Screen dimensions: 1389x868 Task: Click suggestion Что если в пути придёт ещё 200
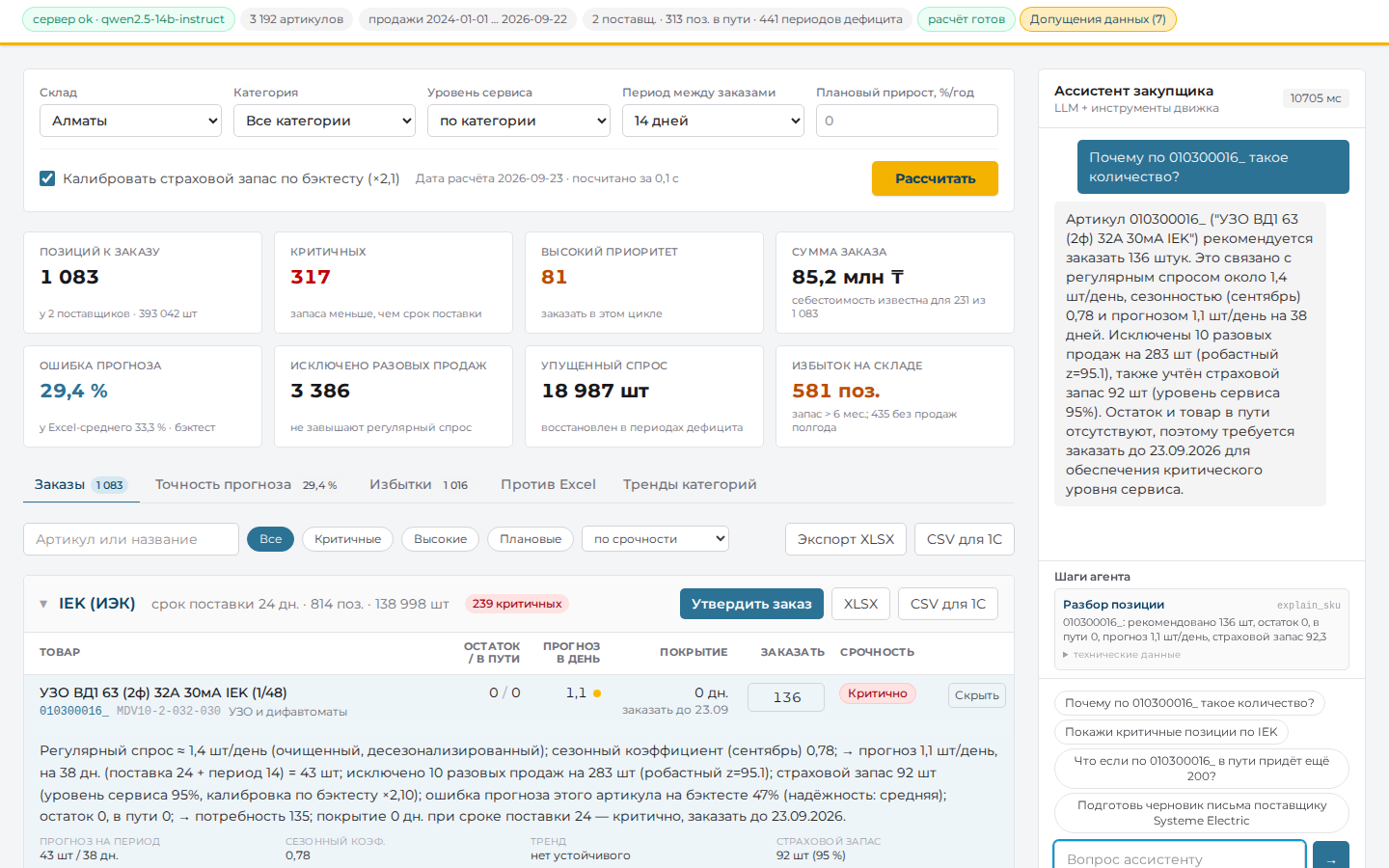[x=1202, y=769]
